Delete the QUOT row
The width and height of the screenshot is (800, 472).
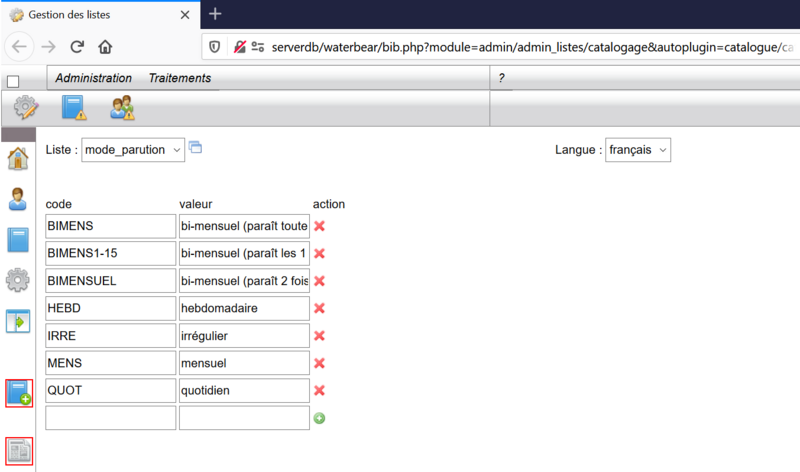coord(319,390)
